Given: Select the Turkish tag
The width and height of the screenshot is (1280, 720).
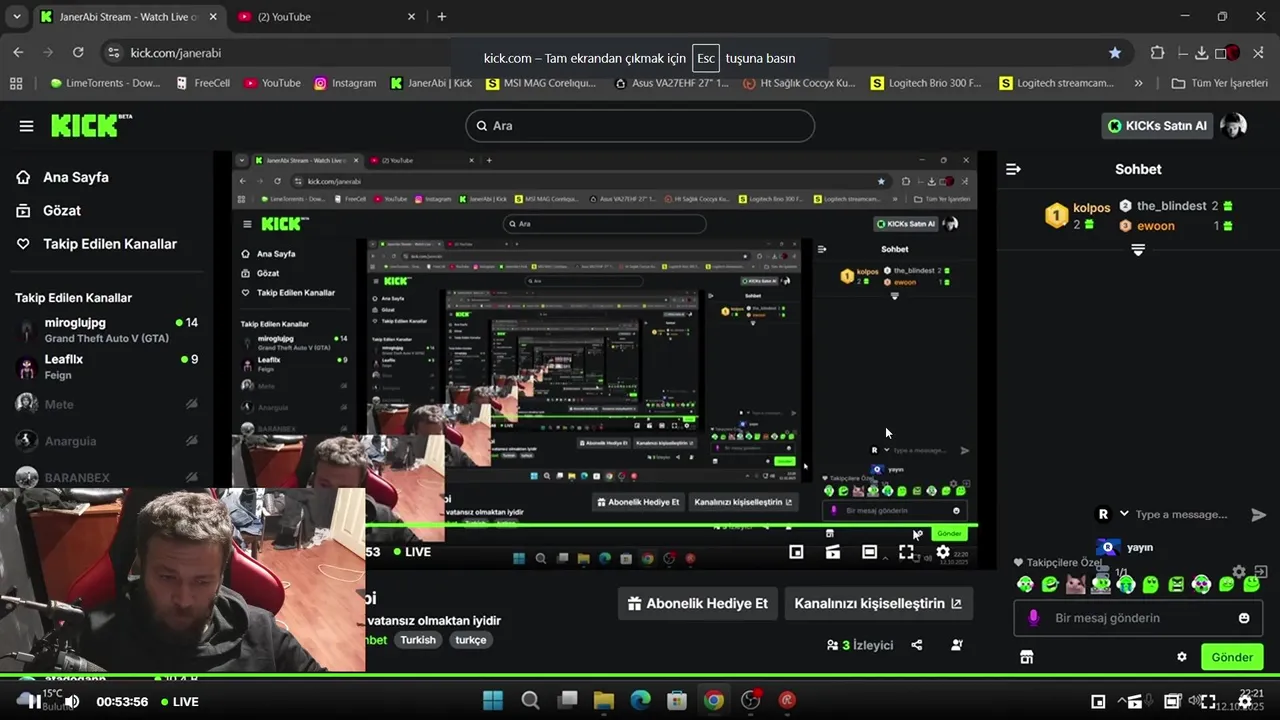Looking at the screenshot, I should point(418,640).
